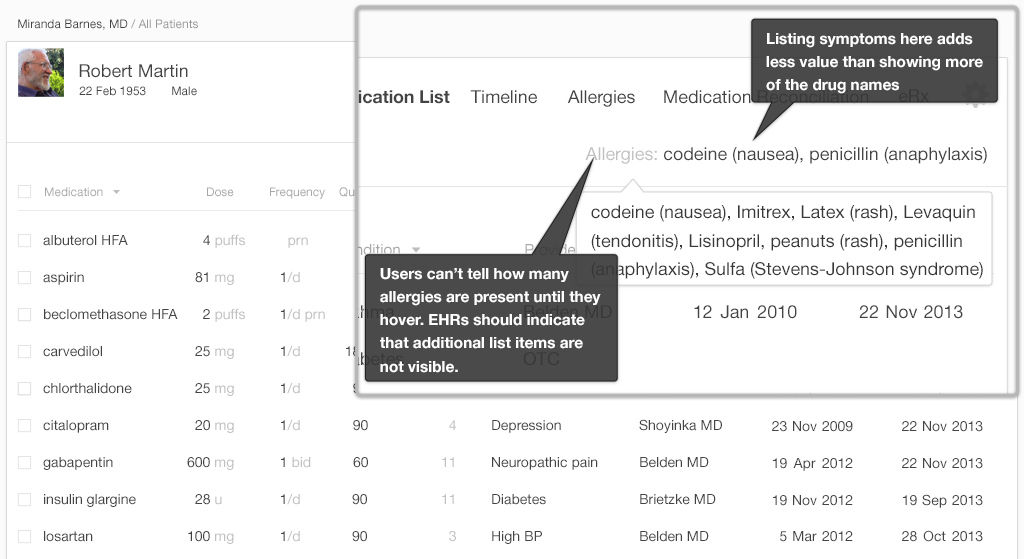Switch to the Timeline tab
The height and width of the screenshot is (559, 1024).
point(504,97)
